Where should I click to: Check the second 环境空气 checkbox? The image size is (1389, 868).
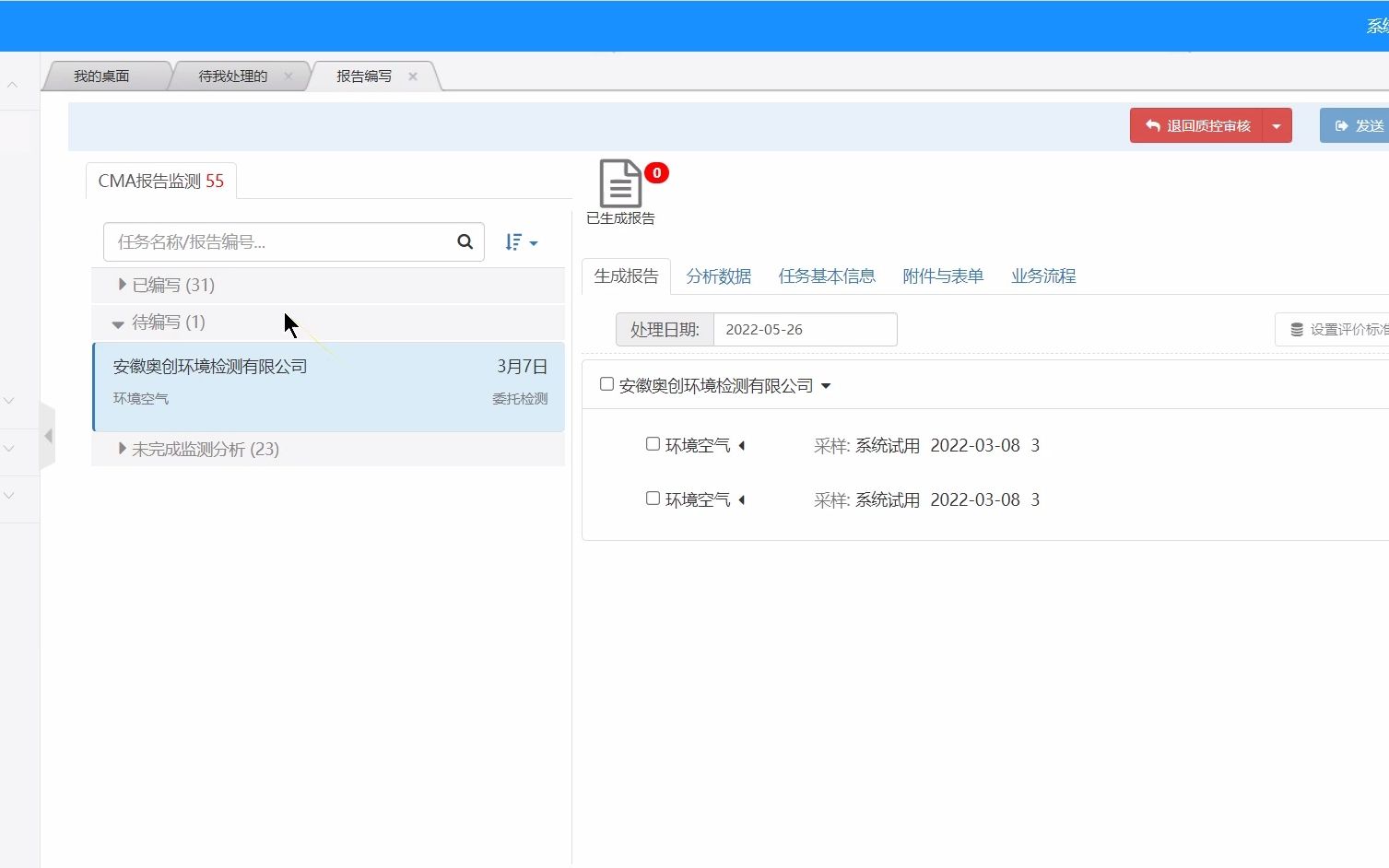pos(653,499)
